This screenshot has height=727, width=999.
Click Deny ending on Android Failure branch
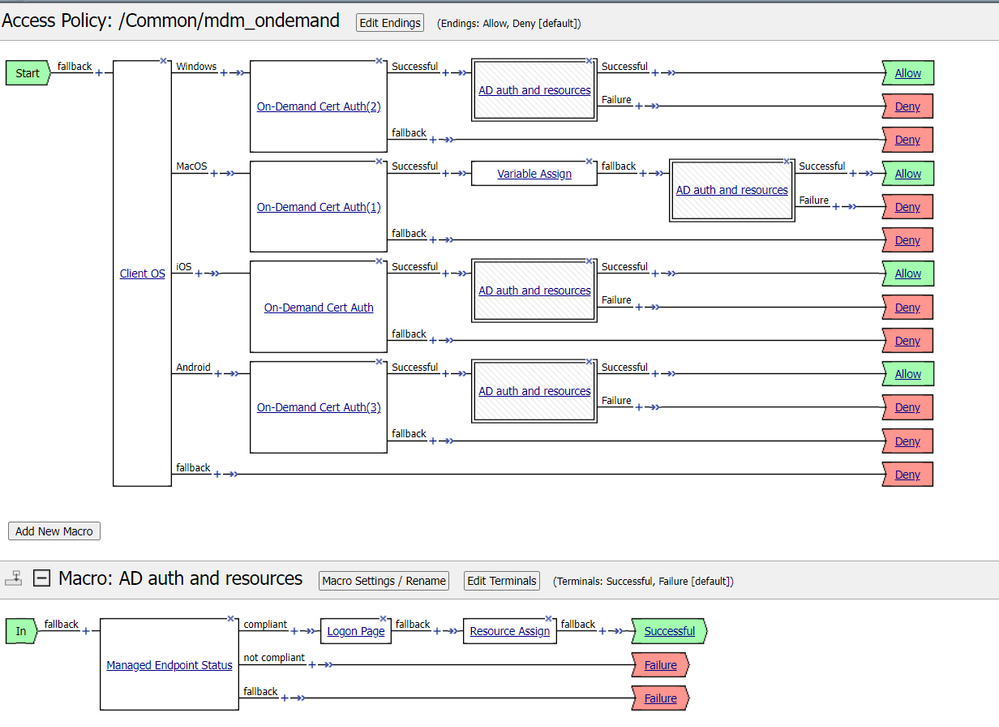click(x=908, y=407)
